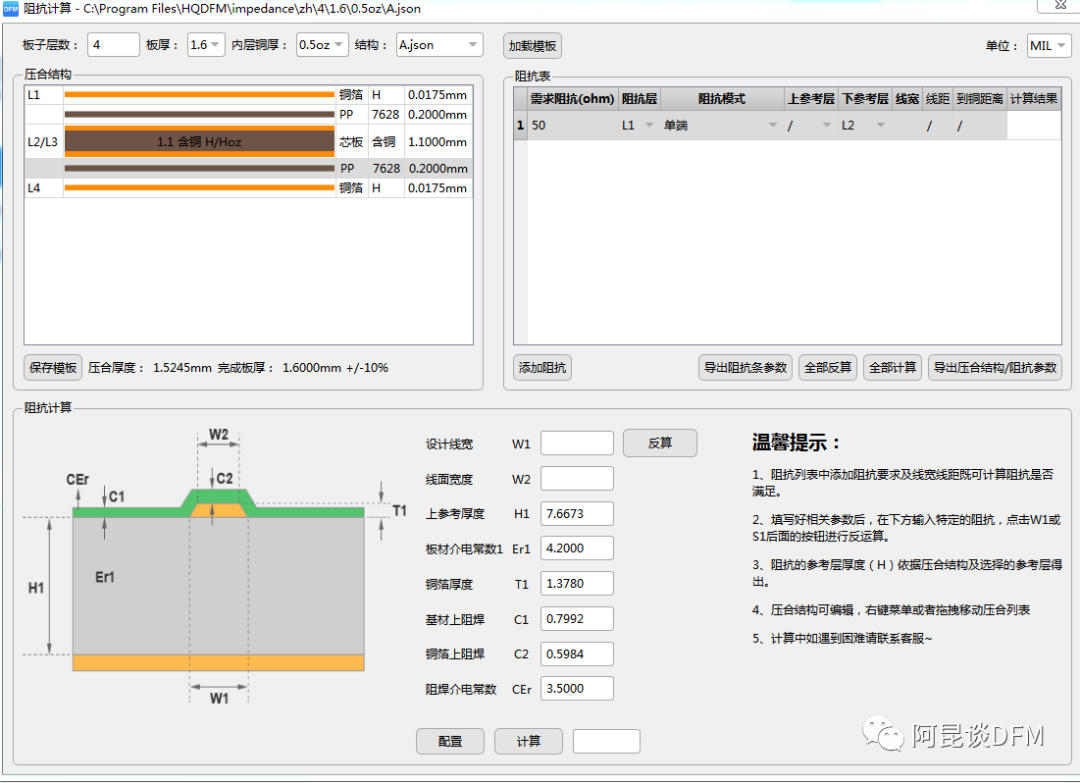
Task: Click the 配置 configuration button
Action: pyautogui.click(x=450, y=741)
